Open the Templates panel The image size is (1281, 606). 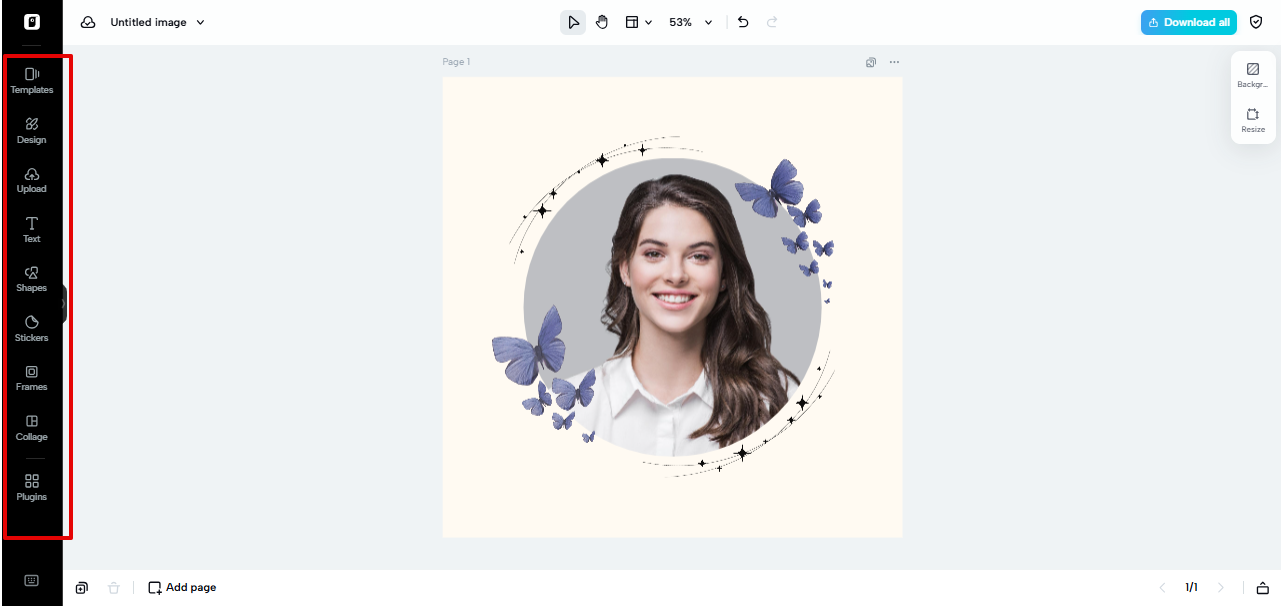[31, 80]
